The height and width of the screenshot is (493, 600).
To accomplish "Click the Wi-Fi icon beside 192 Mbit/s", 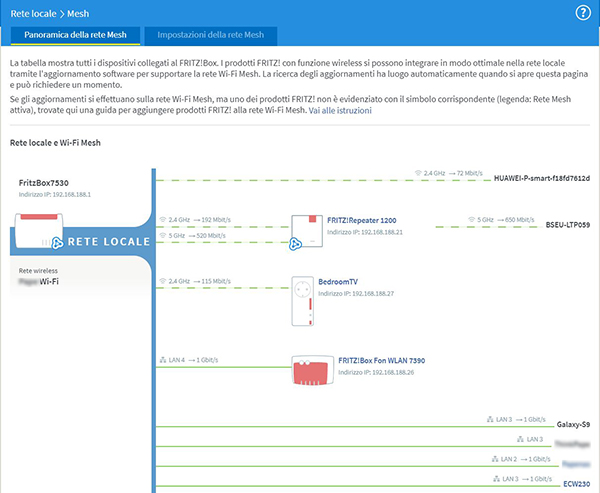I will [x=163, y=220].
